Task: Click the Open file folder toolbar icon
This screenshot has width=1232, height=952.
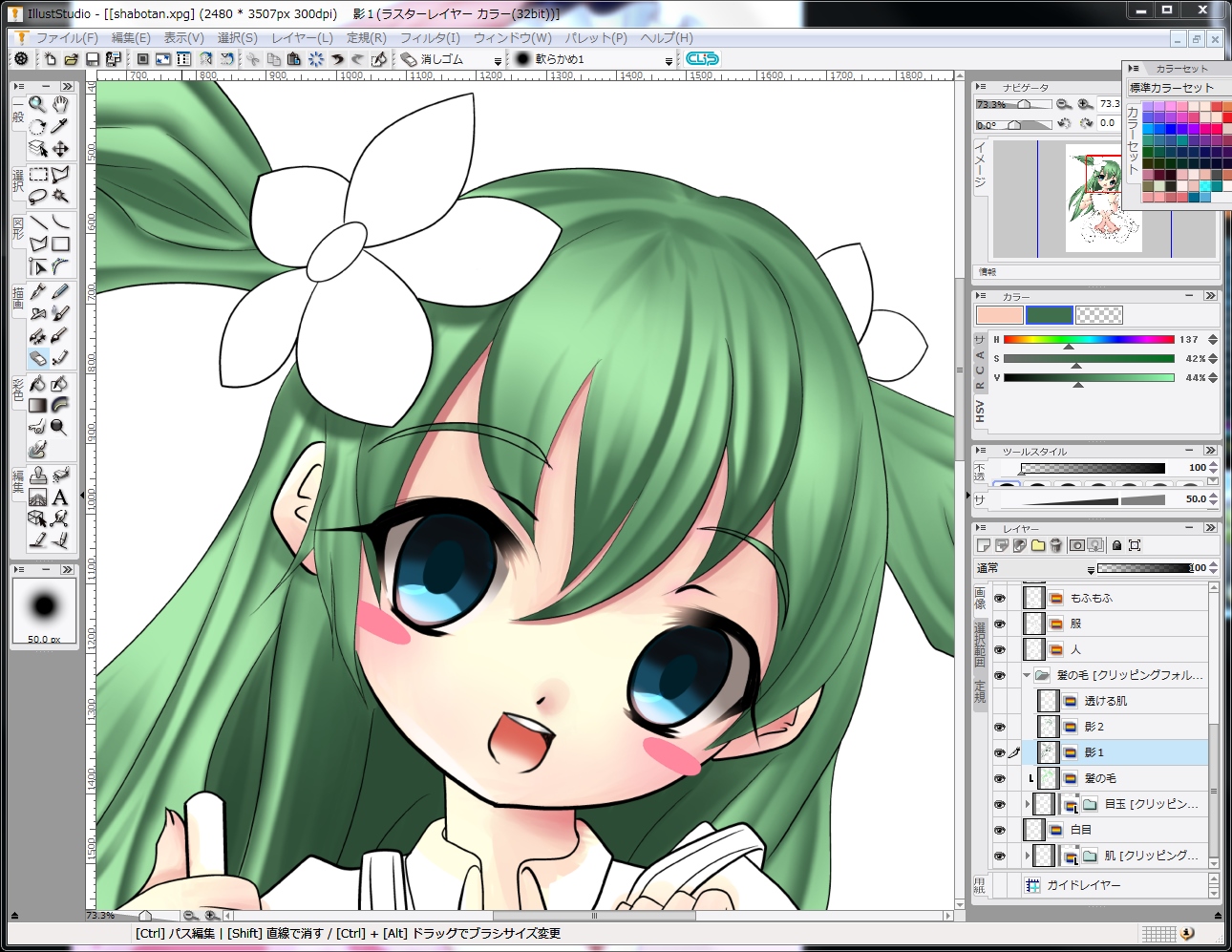Action: [71, 59]
